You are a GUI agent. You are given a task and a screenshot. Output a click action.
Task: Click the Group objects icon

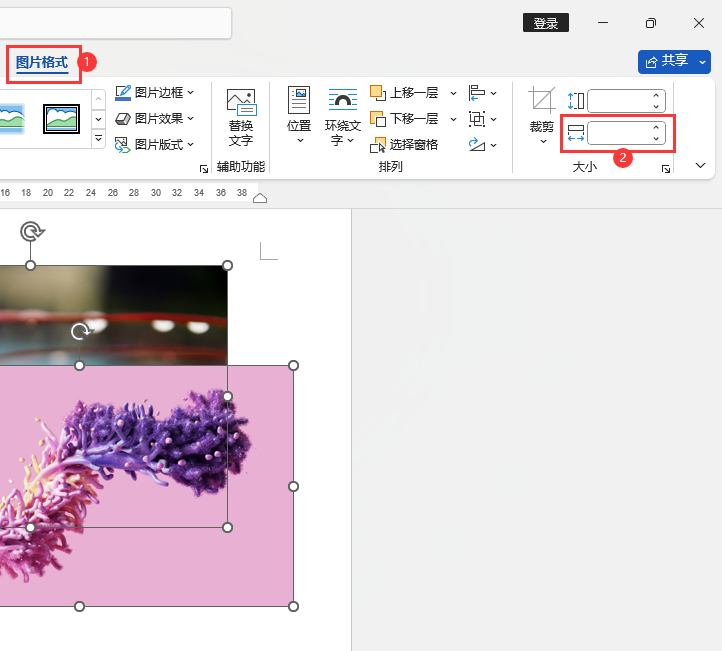[477, 119]
